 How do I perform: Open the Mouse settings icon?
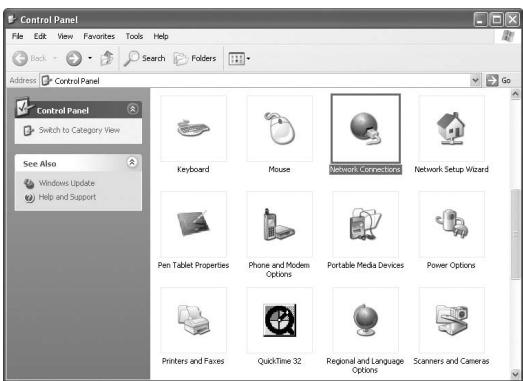pyautogui.click(x=280, y=128)
